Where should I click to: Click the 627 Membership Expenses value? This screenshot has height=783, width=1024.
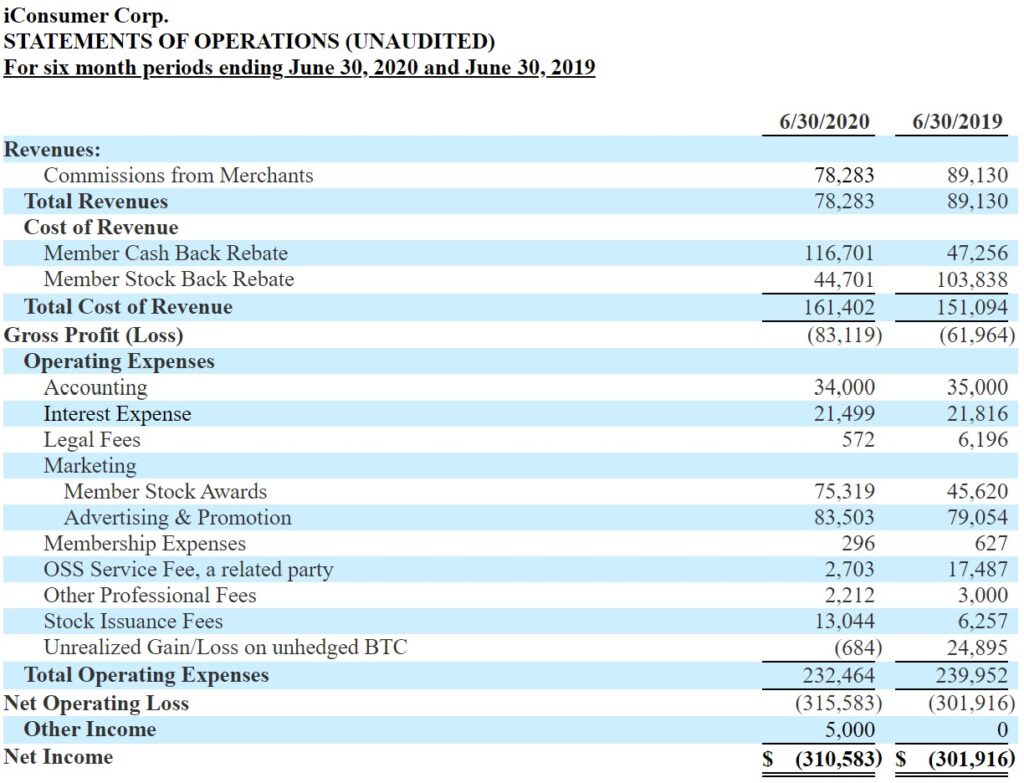[991, 543]
